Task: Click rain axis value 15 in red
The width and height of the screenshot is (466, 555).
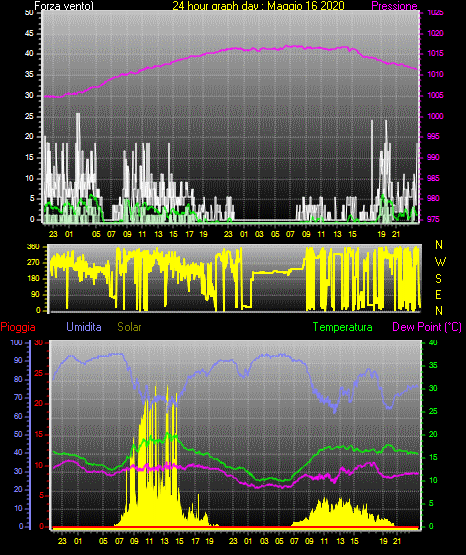Action: (x=39, y=434)
